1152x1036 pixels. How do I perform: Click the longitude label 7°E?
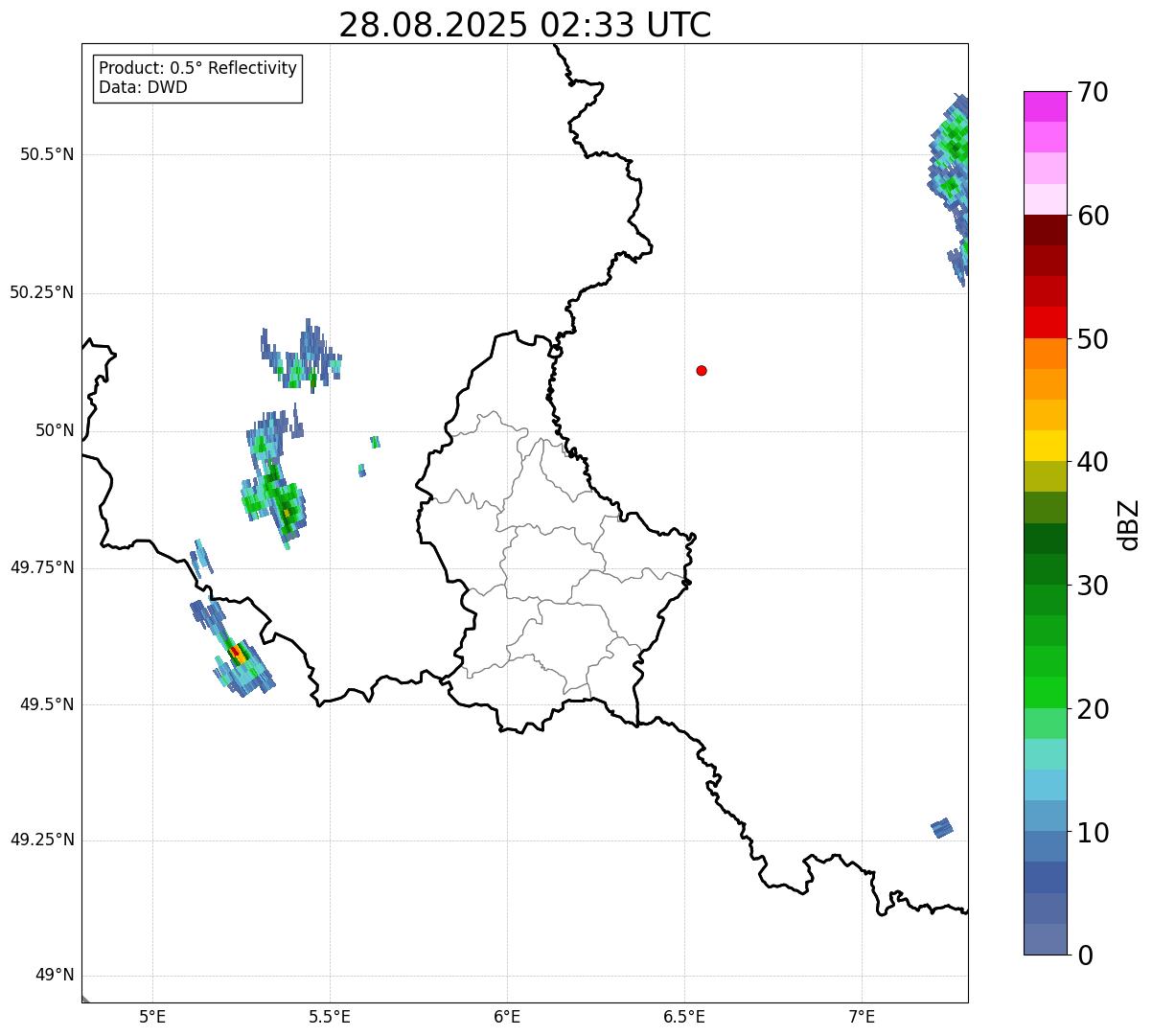[x=862, y=1017]
